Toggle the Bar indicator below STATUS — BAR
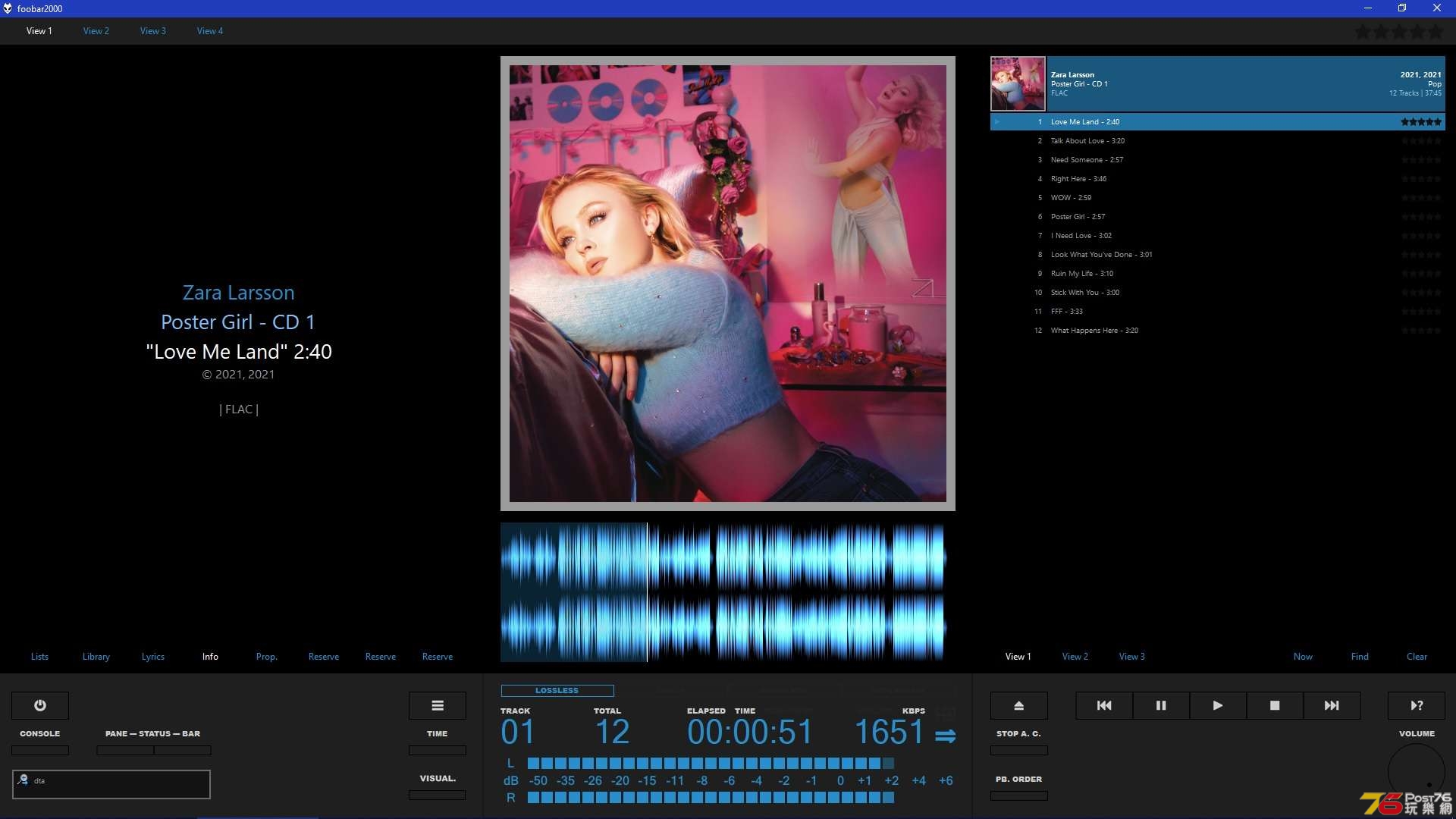The height and width of the screenshot is (819, 1456). coord(183,751)
